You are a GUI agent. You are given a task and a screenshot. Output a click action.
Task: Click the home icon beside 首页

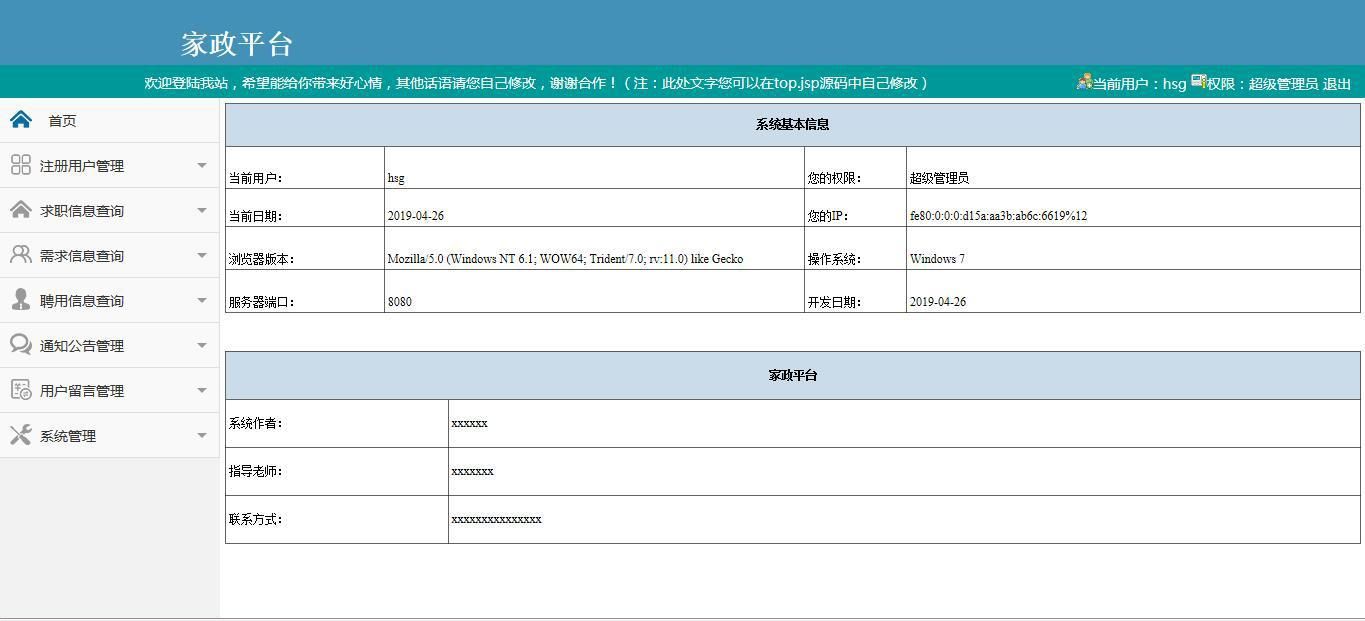pyautogui.click(x=21, y=120)
